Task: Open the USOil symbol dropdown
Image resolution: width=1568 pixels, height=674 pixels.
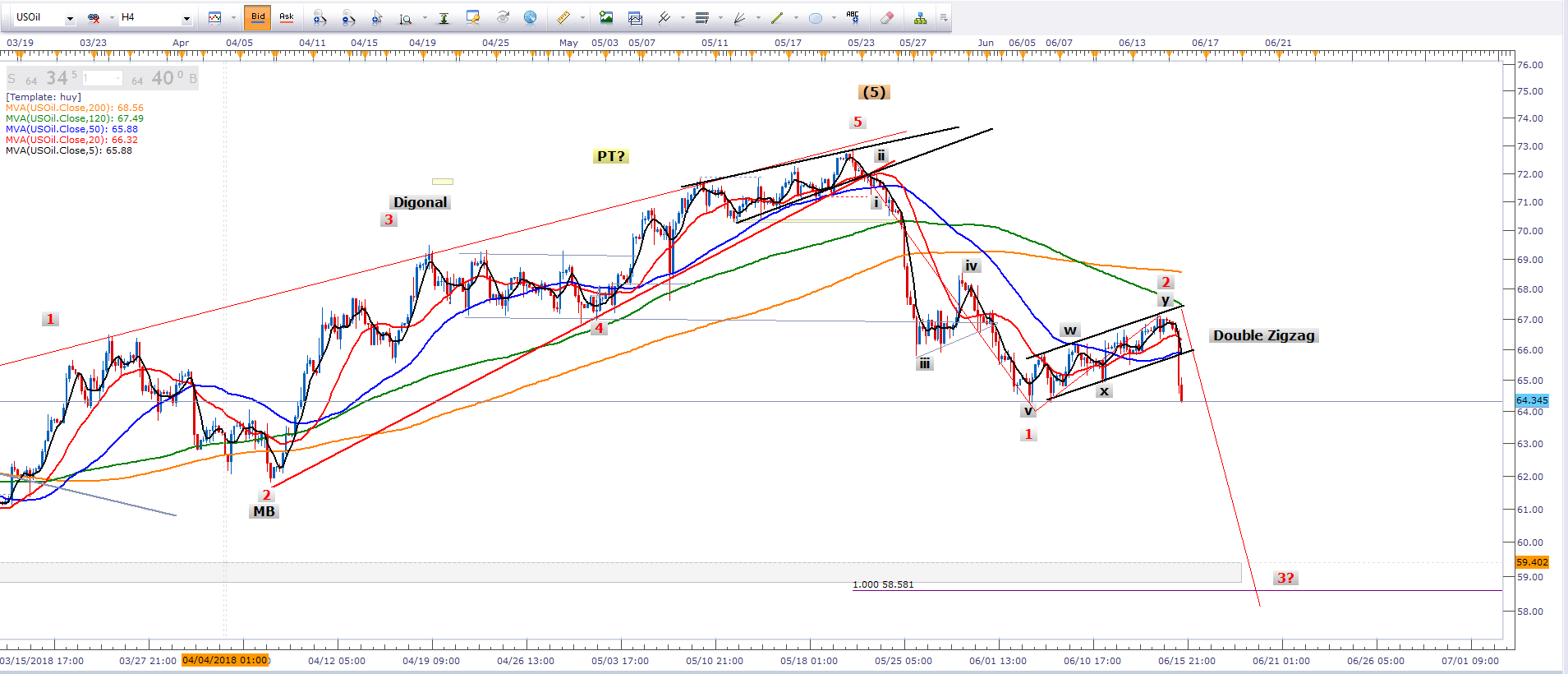Action: click(x=70, y=18)
